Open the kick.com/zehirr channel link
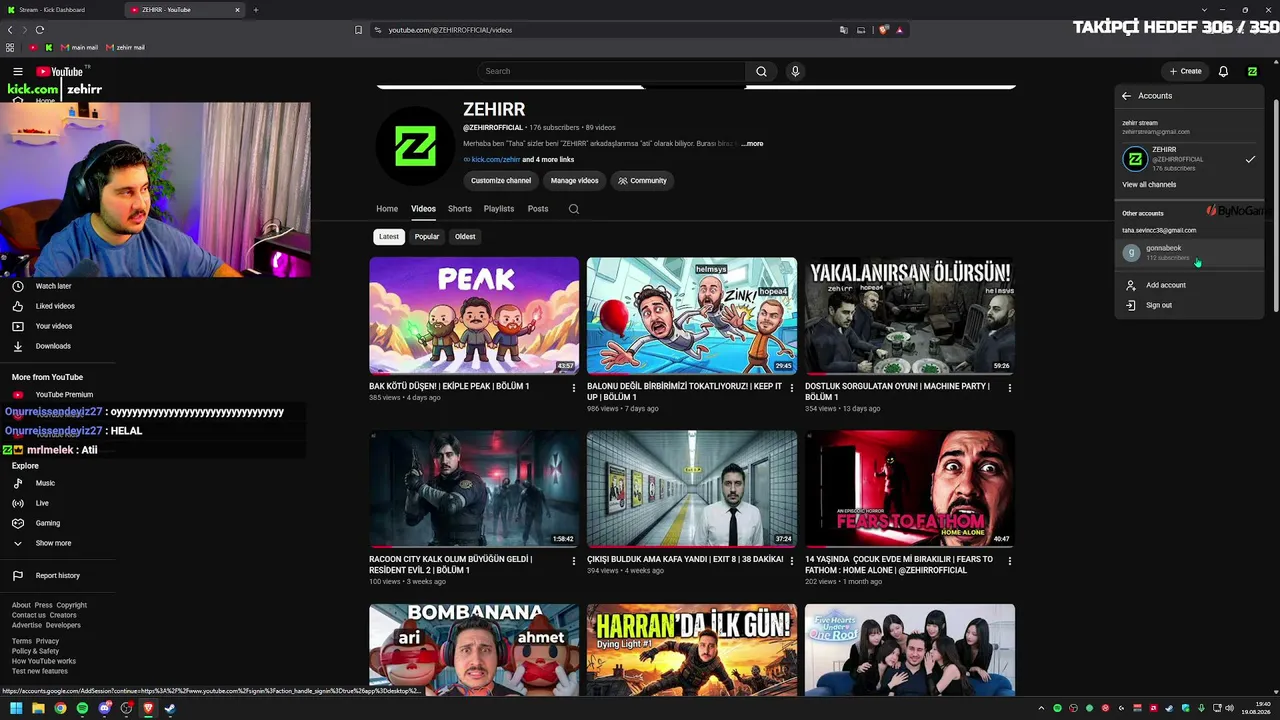 [x=496, y=160]
